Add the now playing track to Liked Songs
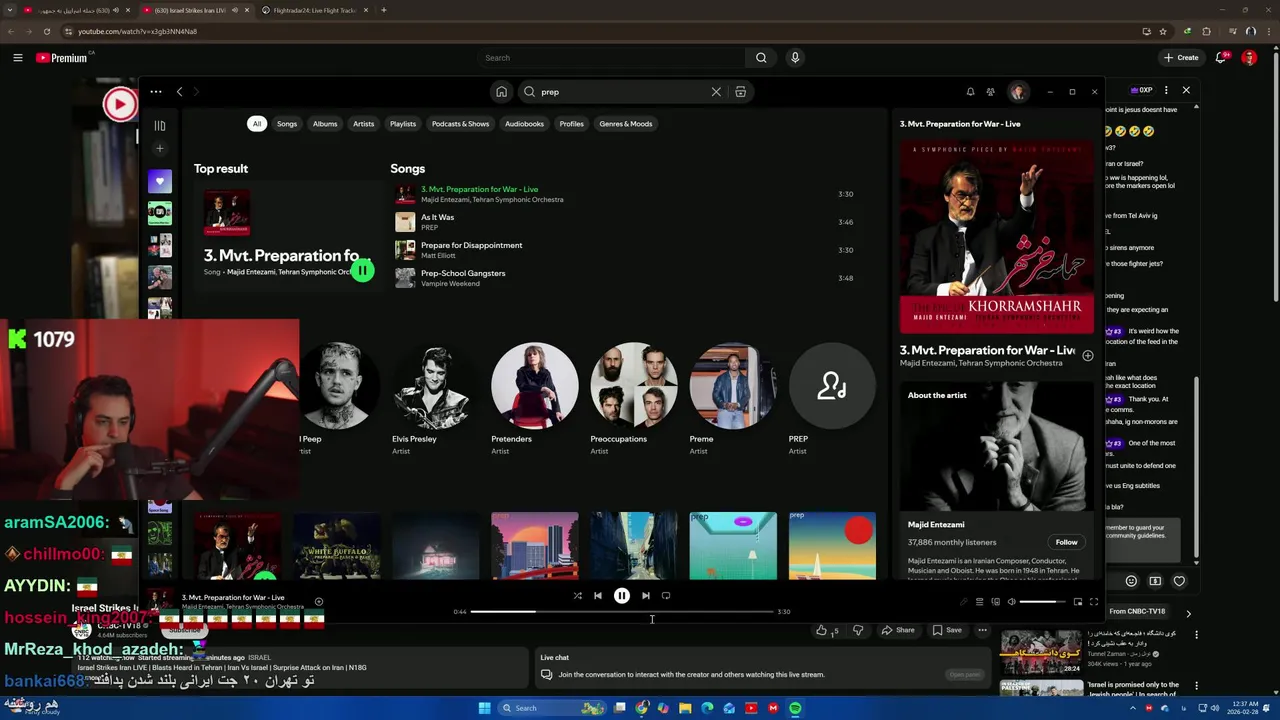 (1087, 356)
